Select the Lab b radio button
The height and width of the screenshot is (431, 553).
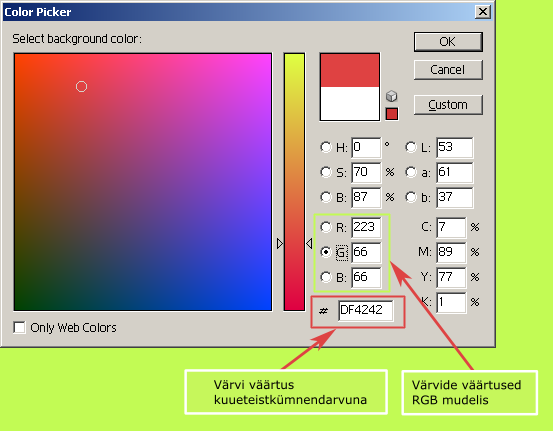click(411, 197)
